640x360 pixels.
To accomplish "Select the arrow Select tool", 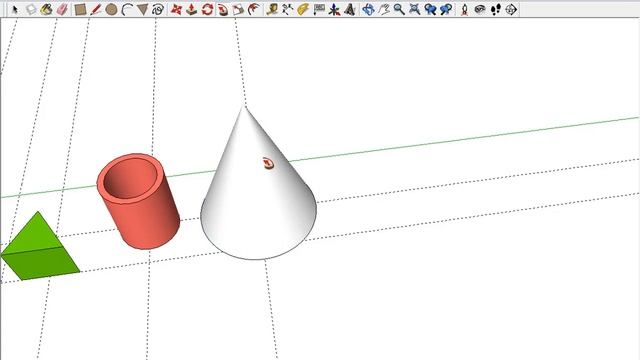I will (15, 9).
